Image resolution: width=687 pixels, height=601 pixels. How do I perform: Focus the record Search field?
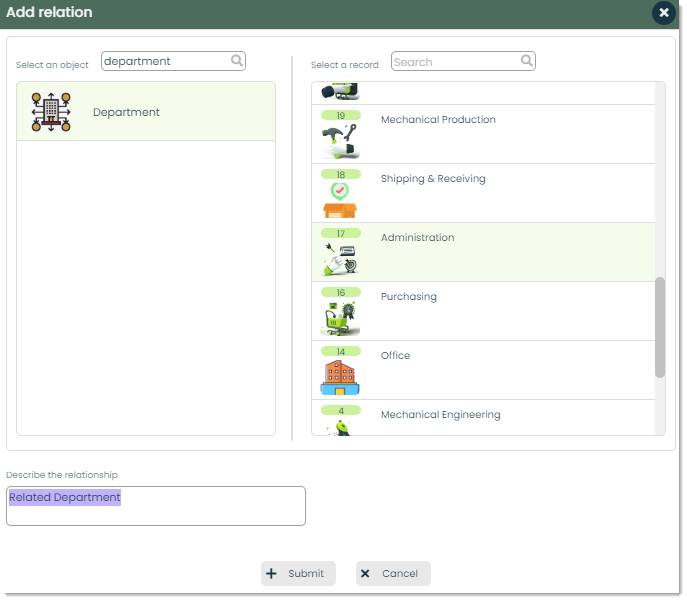(x=463, y=61)
